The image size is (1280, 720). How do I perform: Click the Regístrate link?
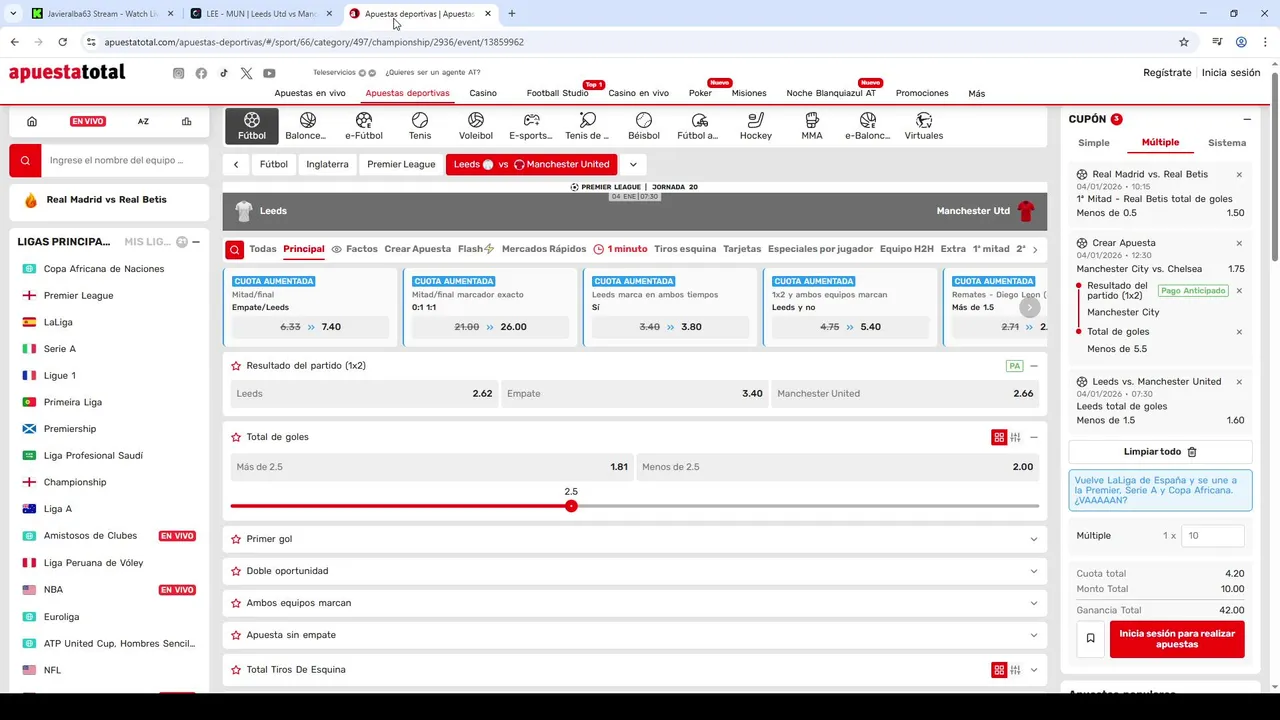1167,73
